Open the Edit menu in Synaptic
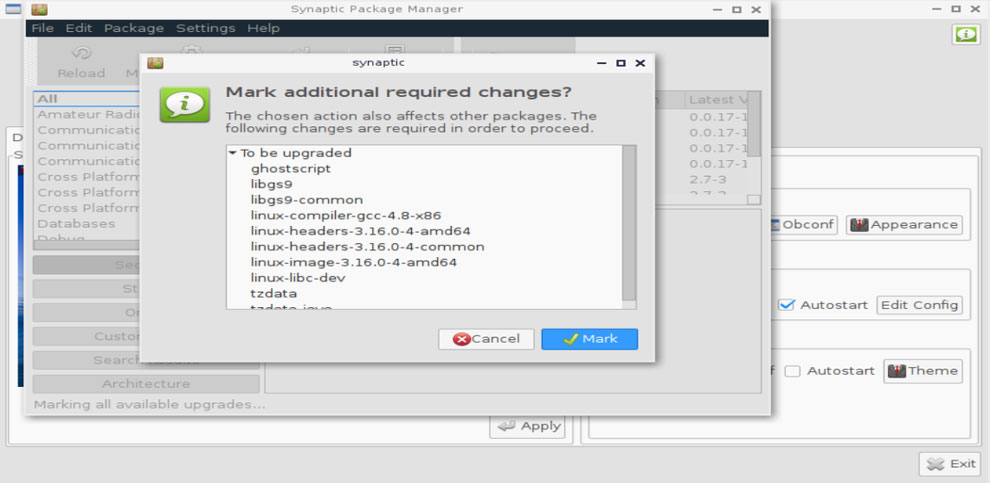This screenshot has height=483, width=990. point(79,28)
